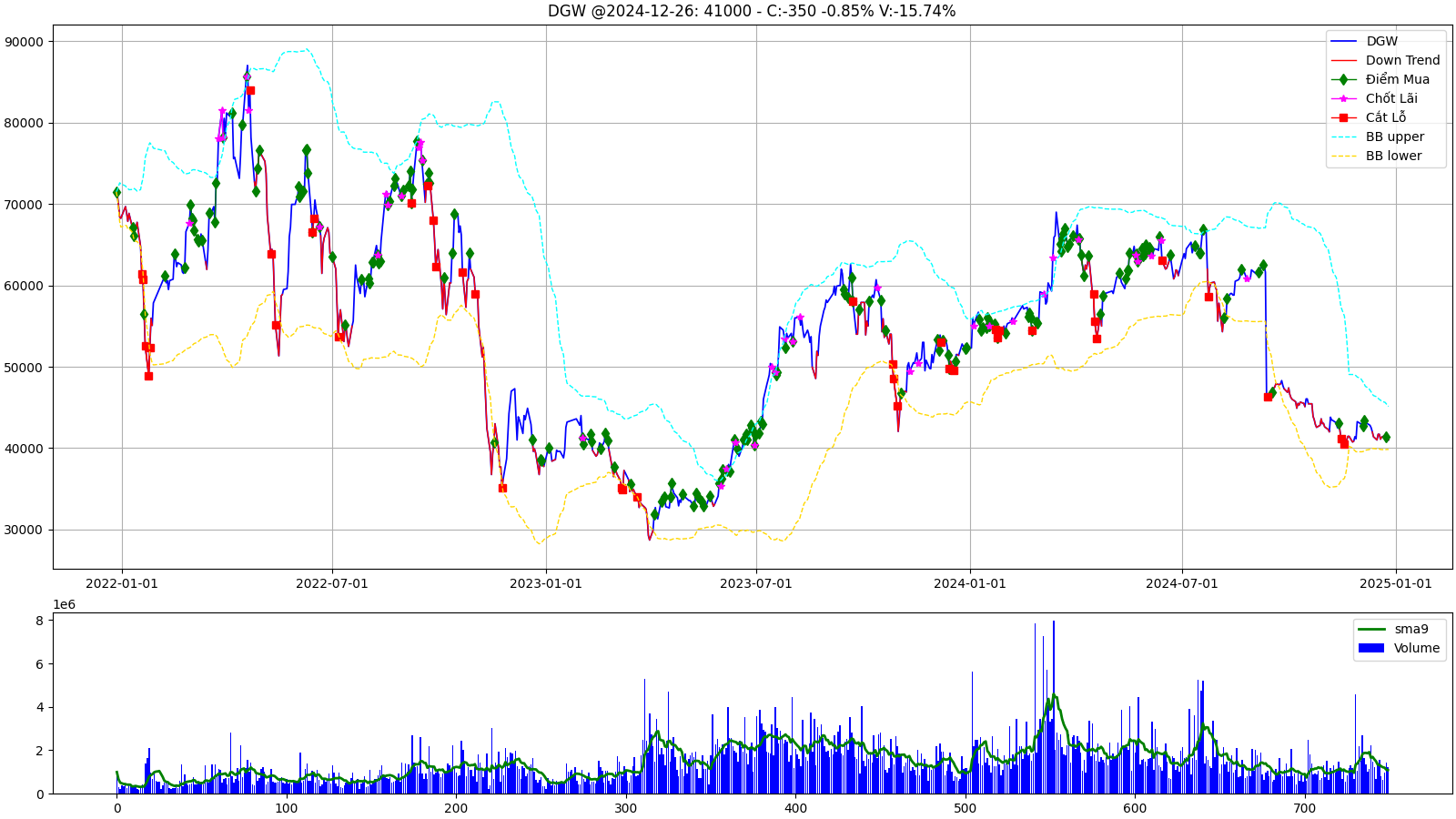Viewport: 1456px width, 819px height.
Task: Click the 2022-01-01 date axis label
Action: [x=122, y=583]
